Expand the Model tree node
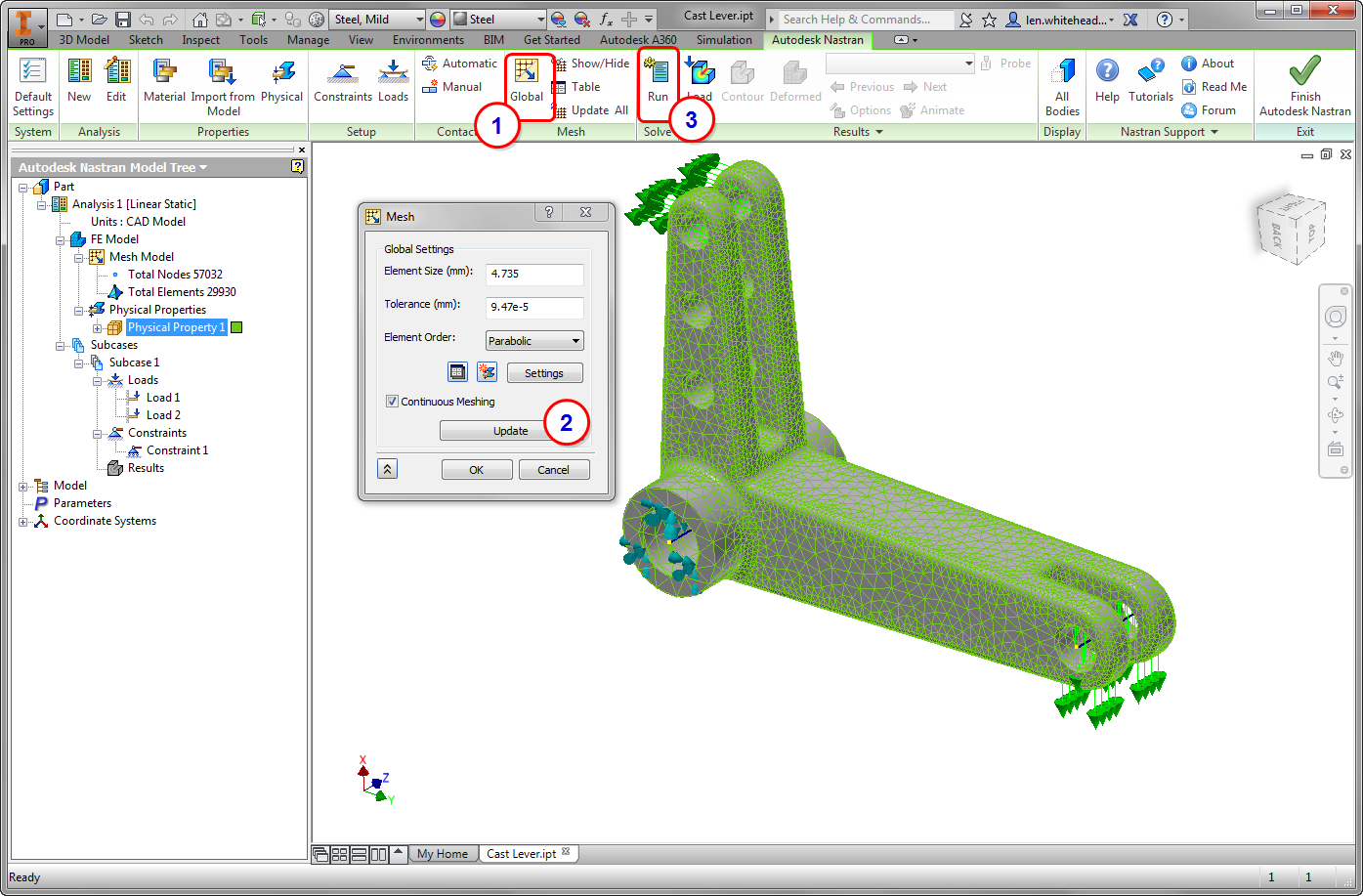The width and height of the screenshot is (1363, 896). coord(23,486)
